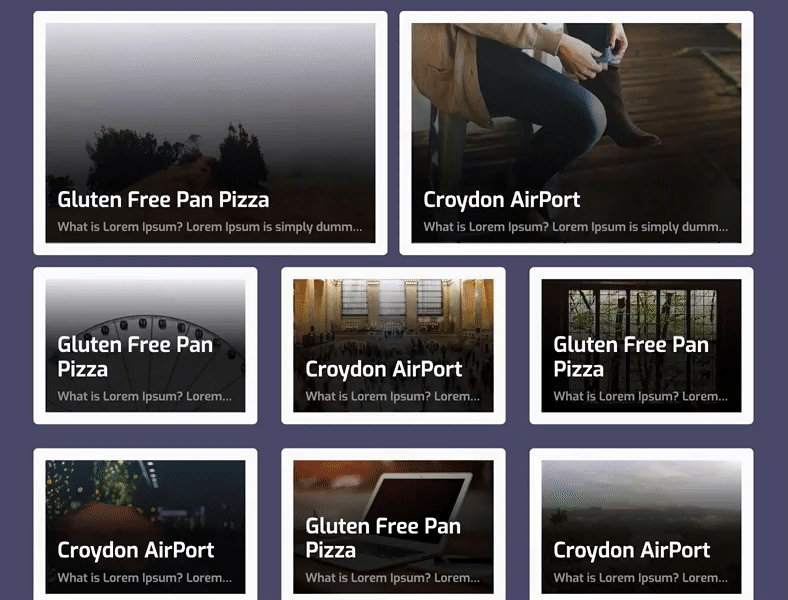Open the foggy trees Gluten Free Pan Pizza card
The height and width of the screenshot is (600, 788).
point(210,133)
